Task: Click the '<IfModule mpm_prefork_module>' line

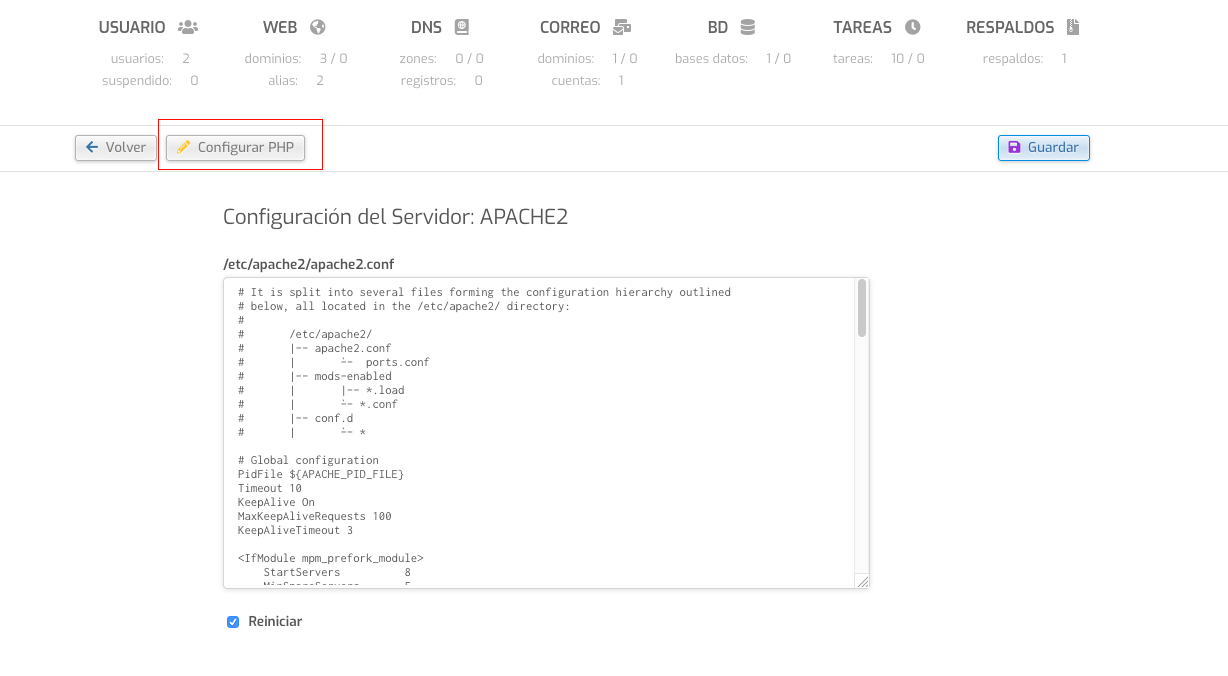Action: (x=331, y=558)
